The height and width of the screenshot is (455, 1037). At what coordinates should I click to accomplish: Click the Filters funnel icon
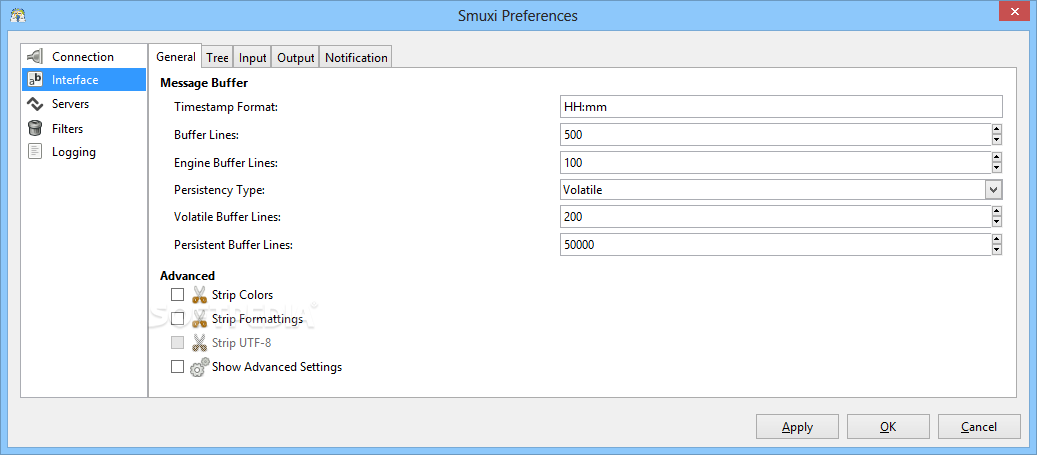[35, 128]
